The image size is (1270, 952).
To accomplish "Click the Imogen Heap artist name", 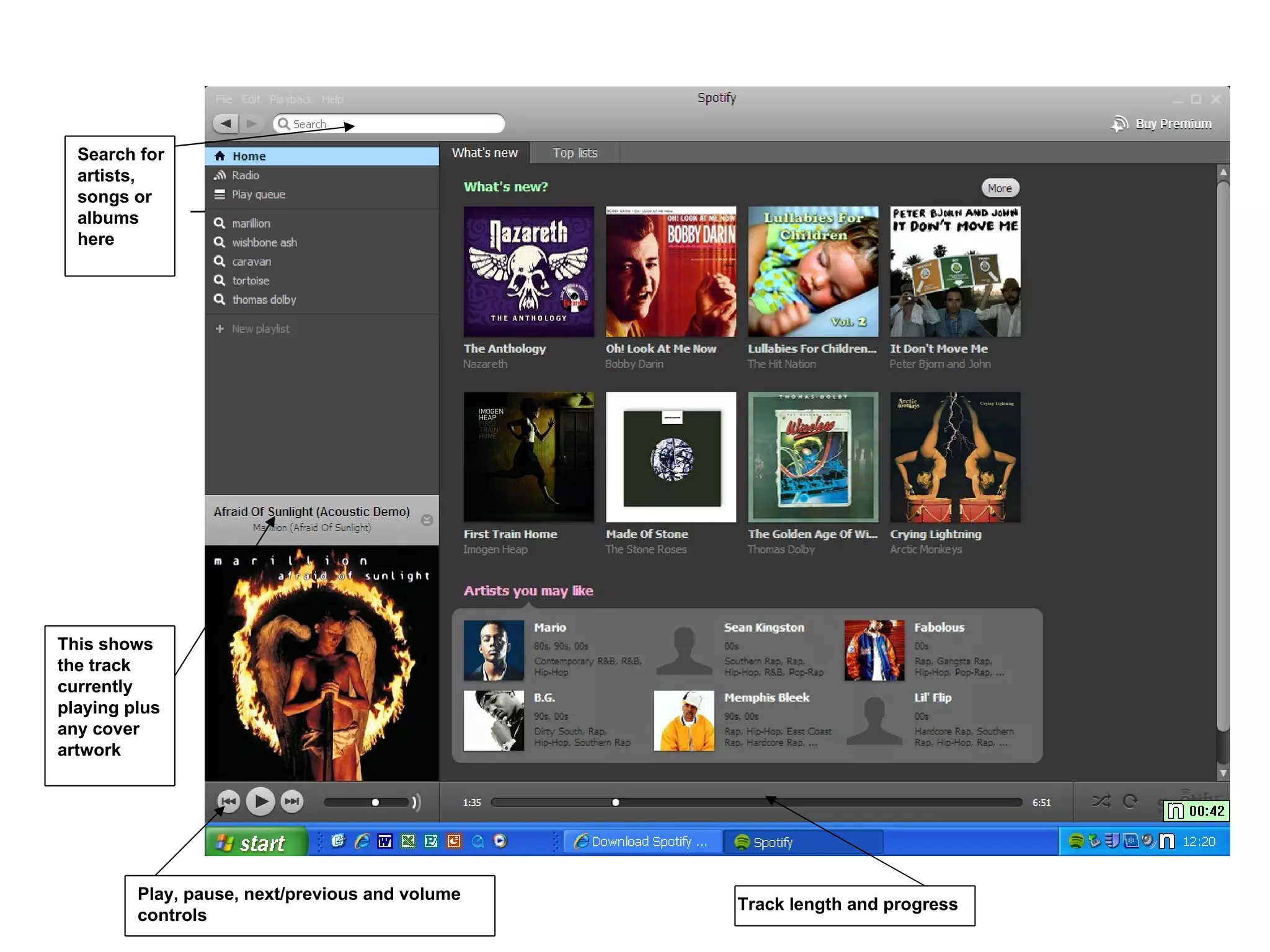I will pos(495,550).
